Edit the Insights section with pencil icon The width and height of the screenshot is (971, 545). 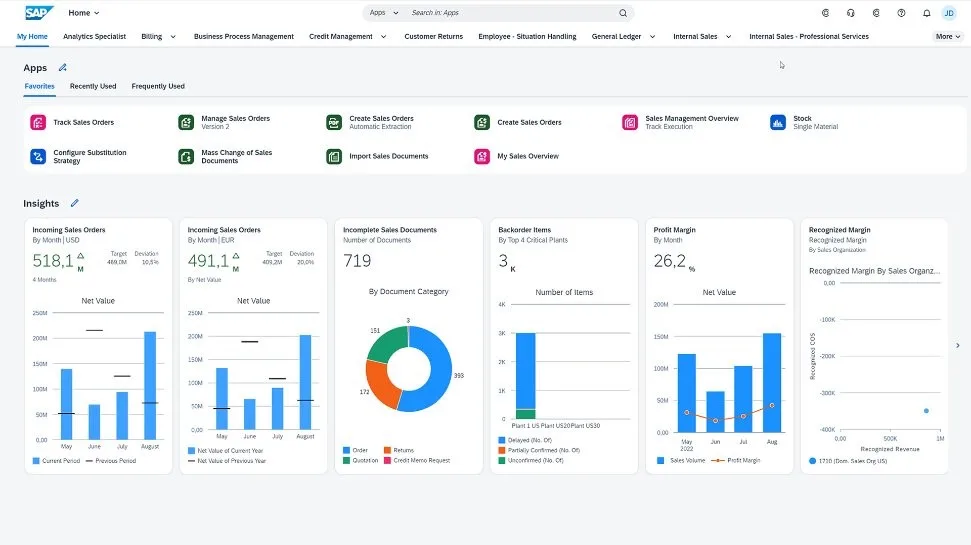pos(74,203)
